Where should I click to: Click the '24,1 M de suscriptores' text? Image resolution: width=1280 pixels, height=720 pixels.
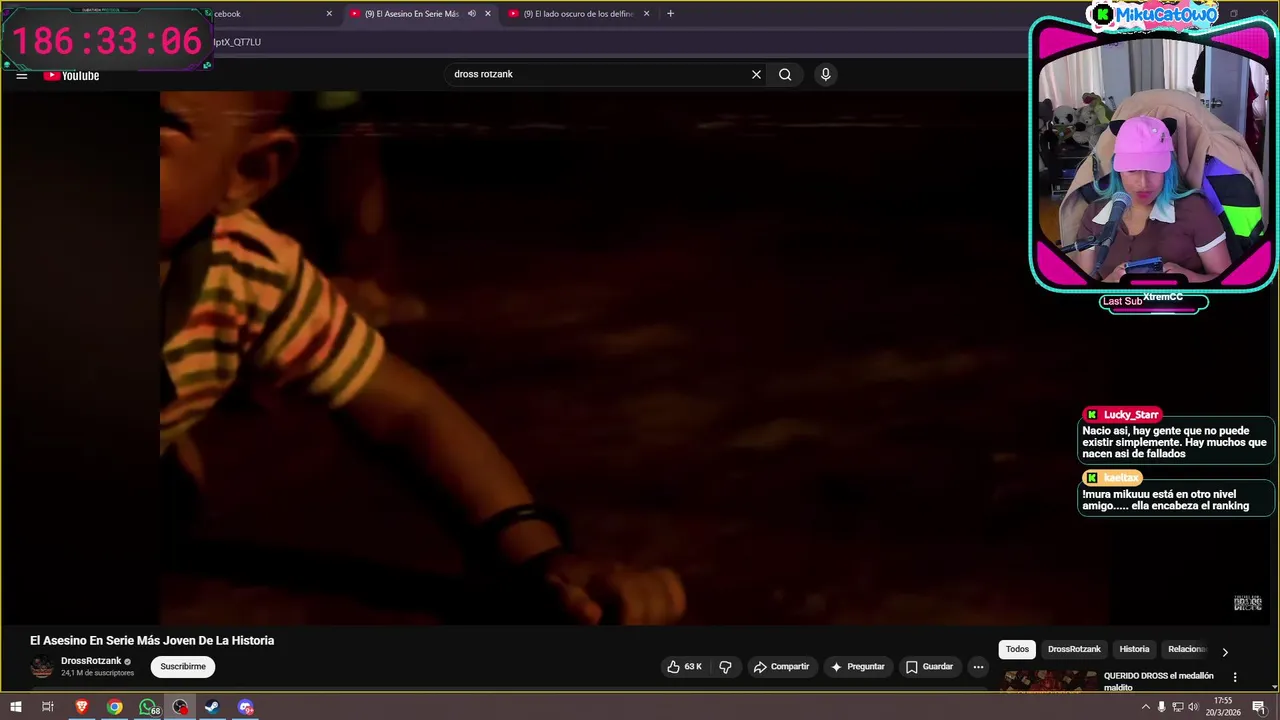coord(97,673)
